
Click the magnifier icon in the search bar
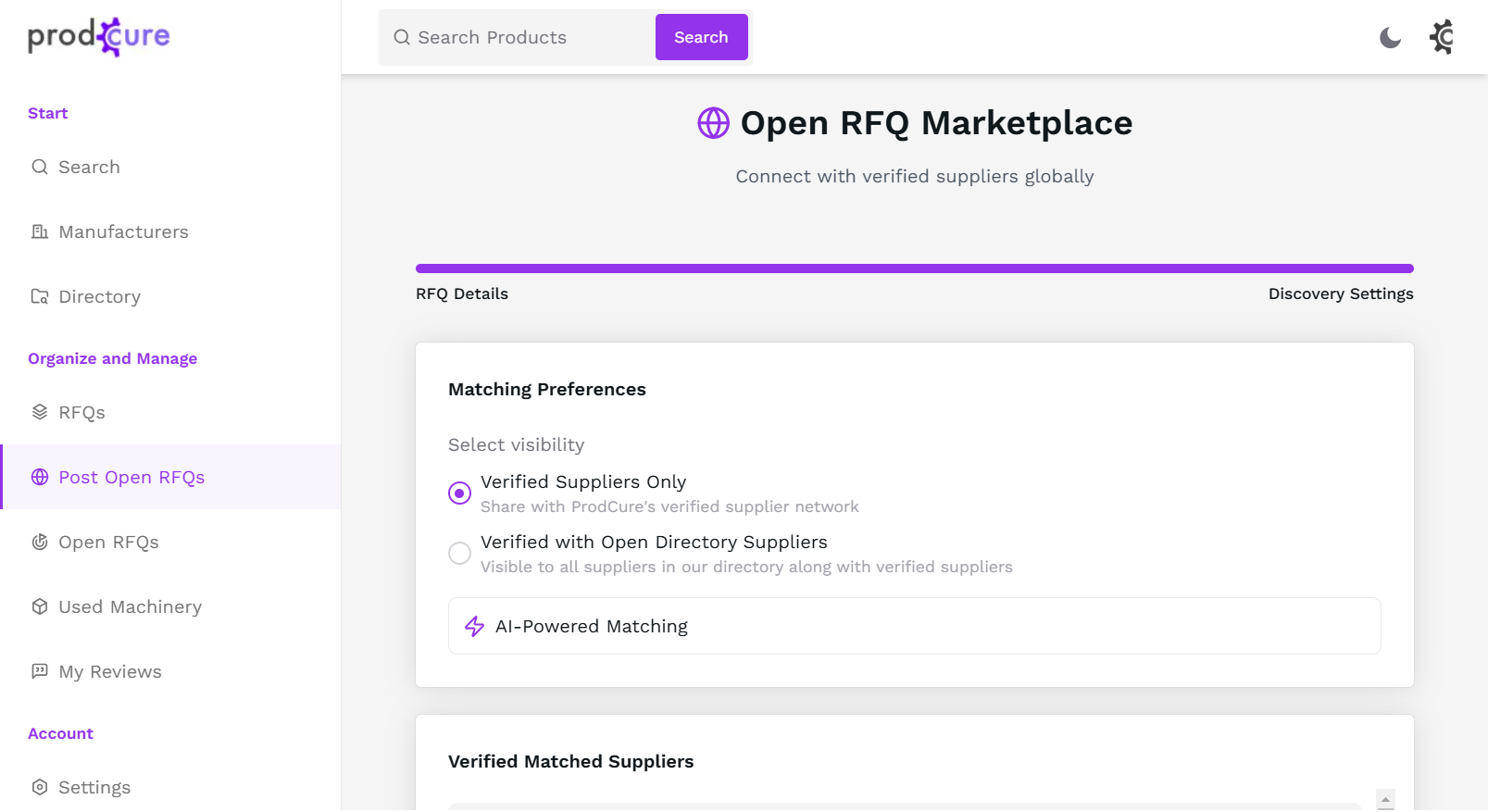[x=402, y=38]
